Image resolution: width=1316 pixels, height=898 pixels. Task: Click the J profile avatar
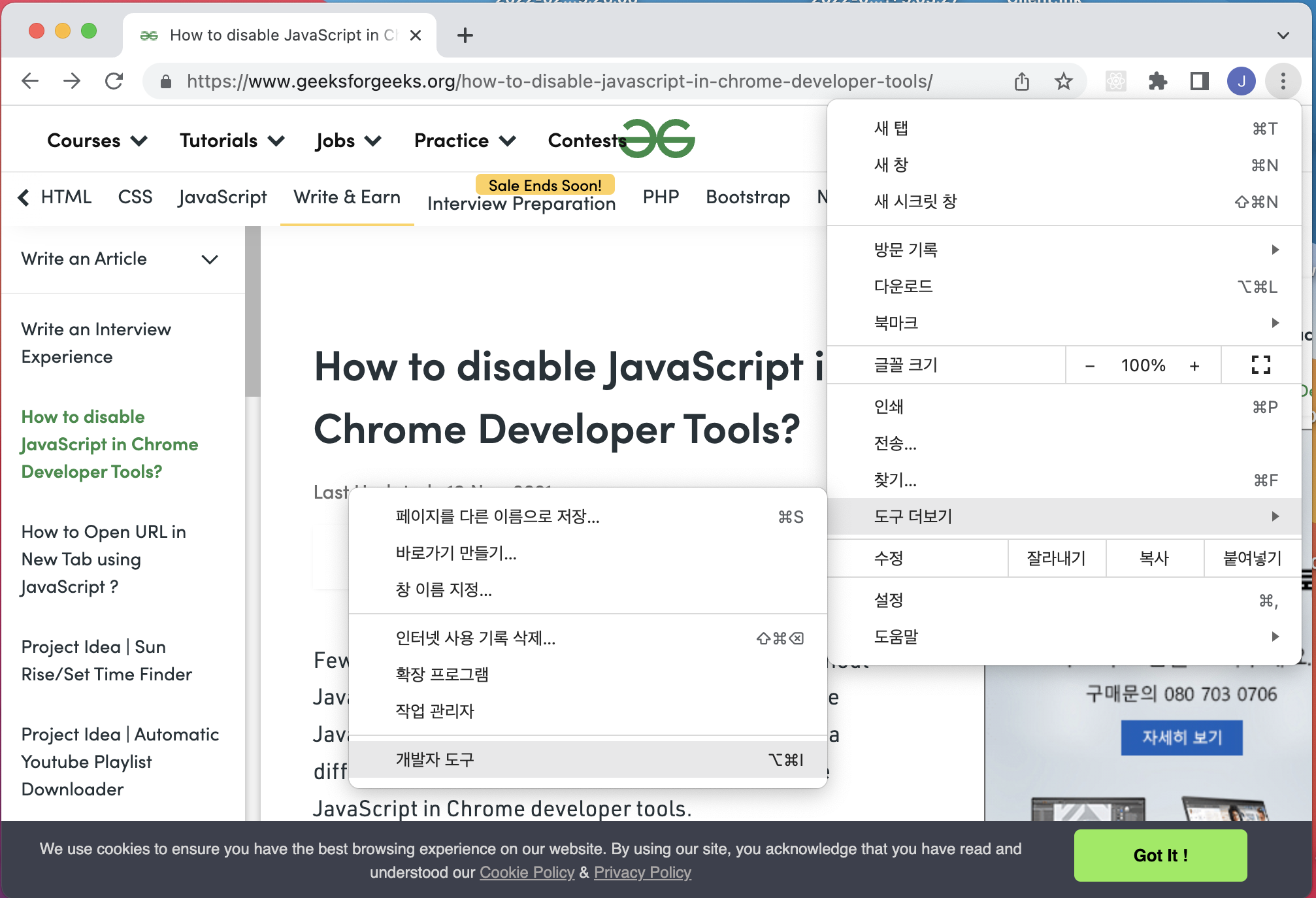click(x=1241, y=81)
